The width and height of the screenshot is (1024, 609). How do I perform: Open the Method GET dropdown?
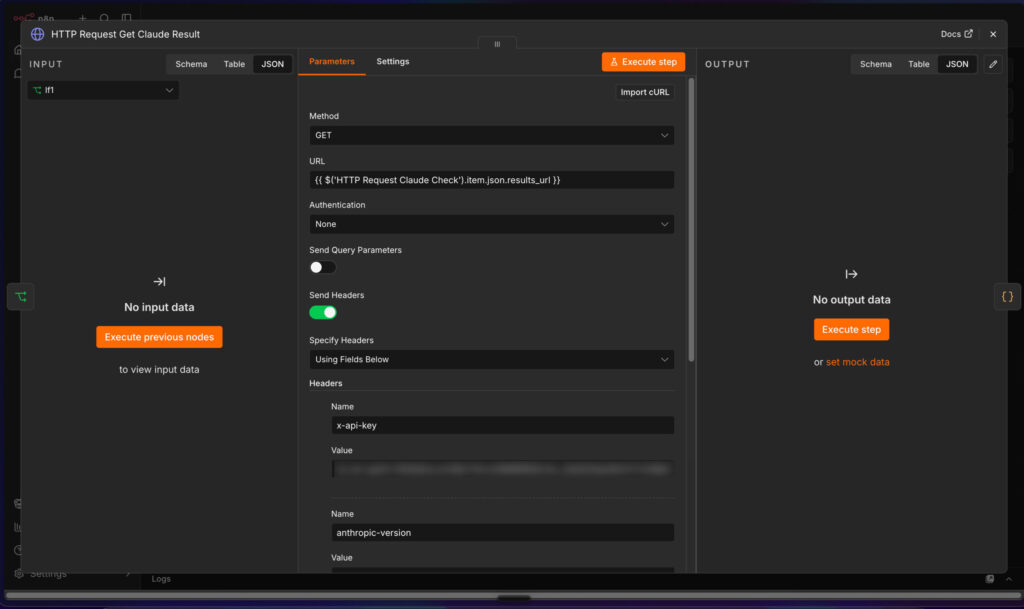(491, 135)
